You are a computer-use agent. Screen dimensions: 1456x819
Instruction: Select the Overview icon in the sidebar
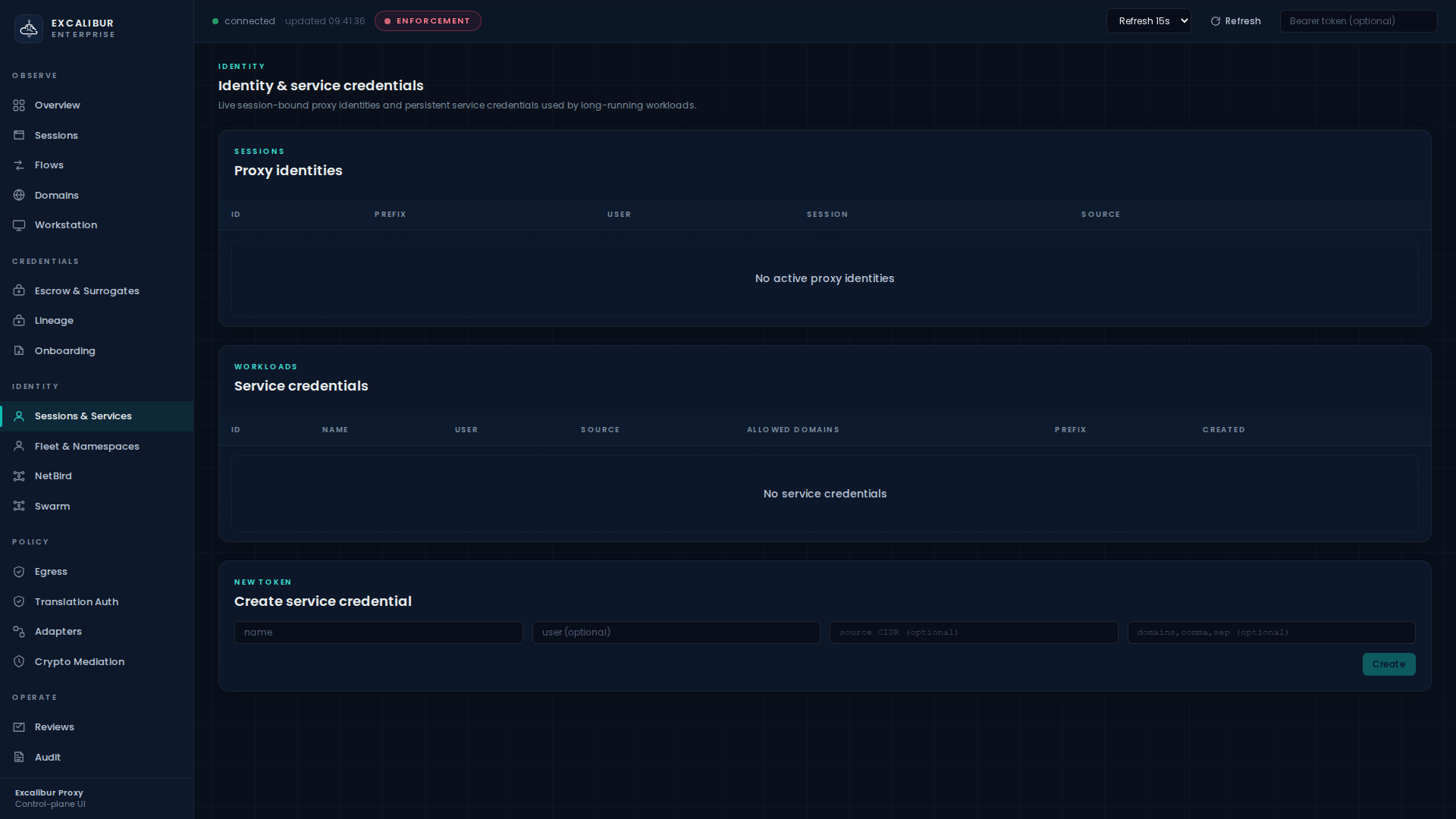[19, 105]
